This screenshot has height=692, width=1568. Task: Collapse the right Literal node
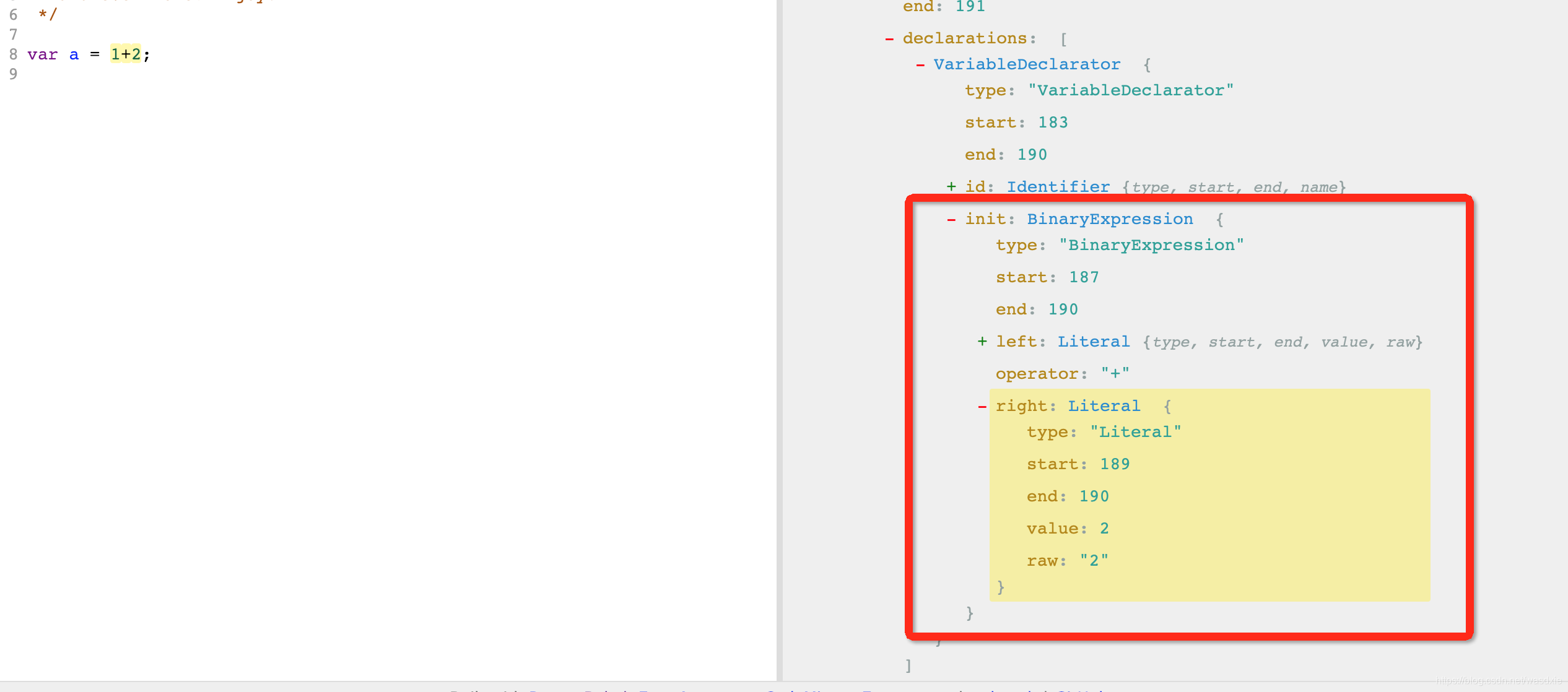[x=982, y=407]
